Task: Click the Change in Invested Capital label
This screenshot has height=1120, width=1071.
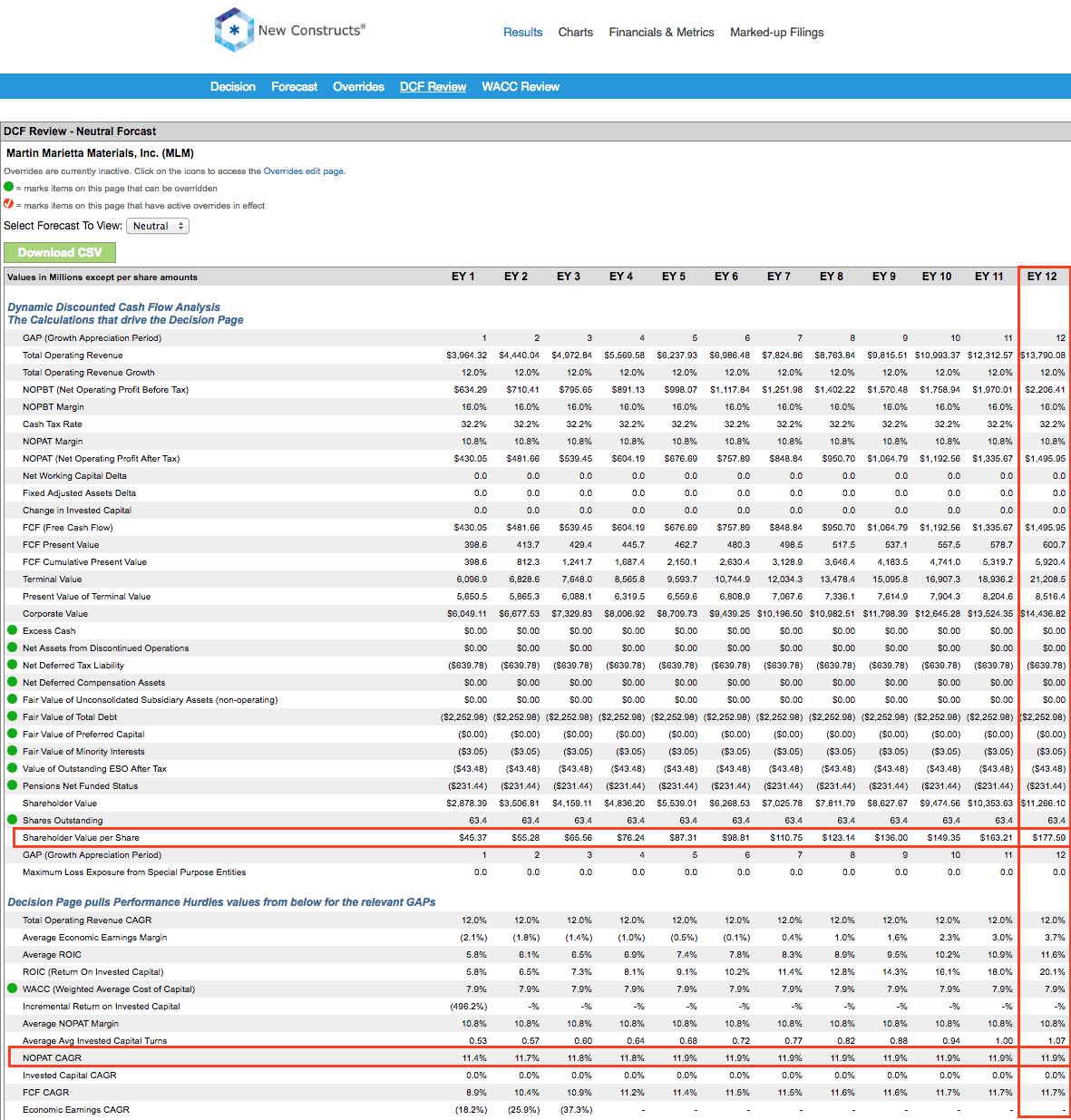Action: click(77, 511)
